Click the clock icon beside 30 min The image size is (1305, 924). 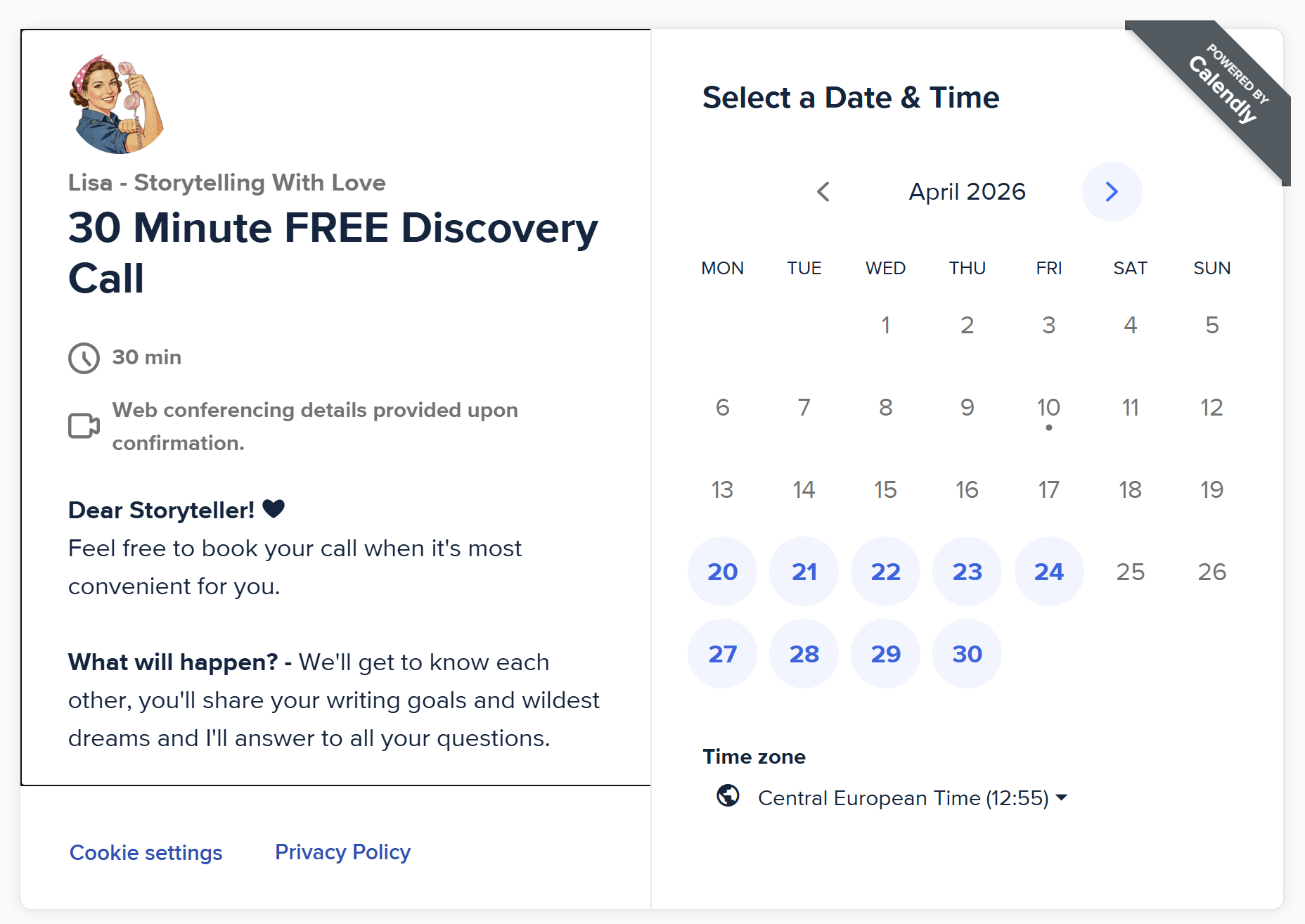(x=84, y=358)
